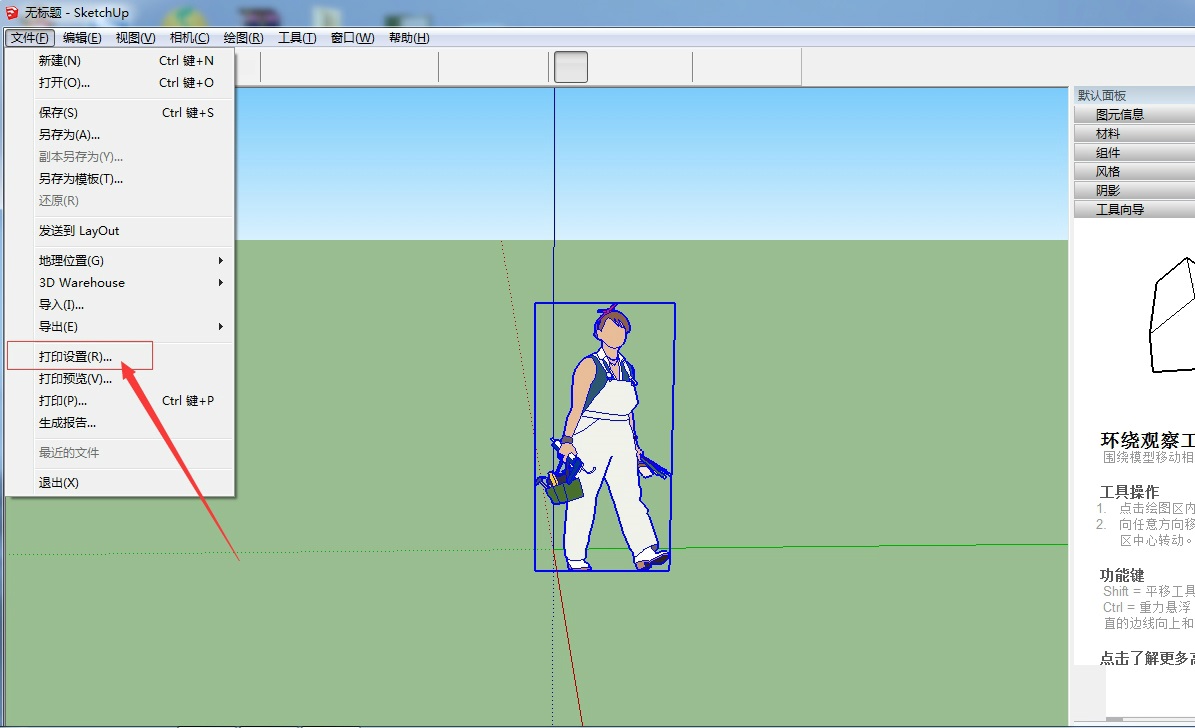Click the SketchUp logo in the title bar
1195x728 pixels.
(12, 13)
